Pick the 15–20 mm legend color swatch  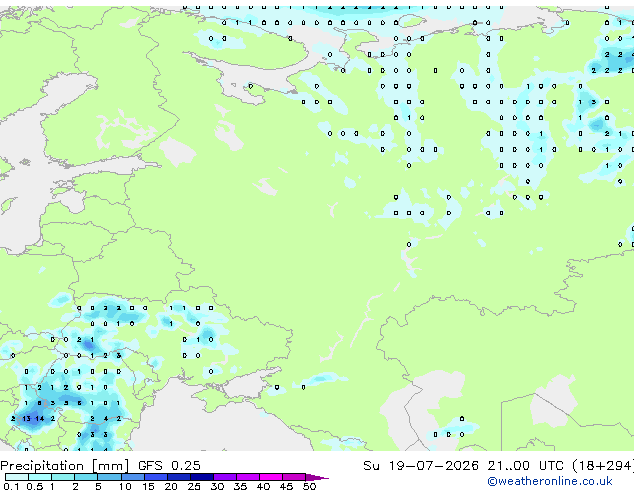tap(156, 477)
